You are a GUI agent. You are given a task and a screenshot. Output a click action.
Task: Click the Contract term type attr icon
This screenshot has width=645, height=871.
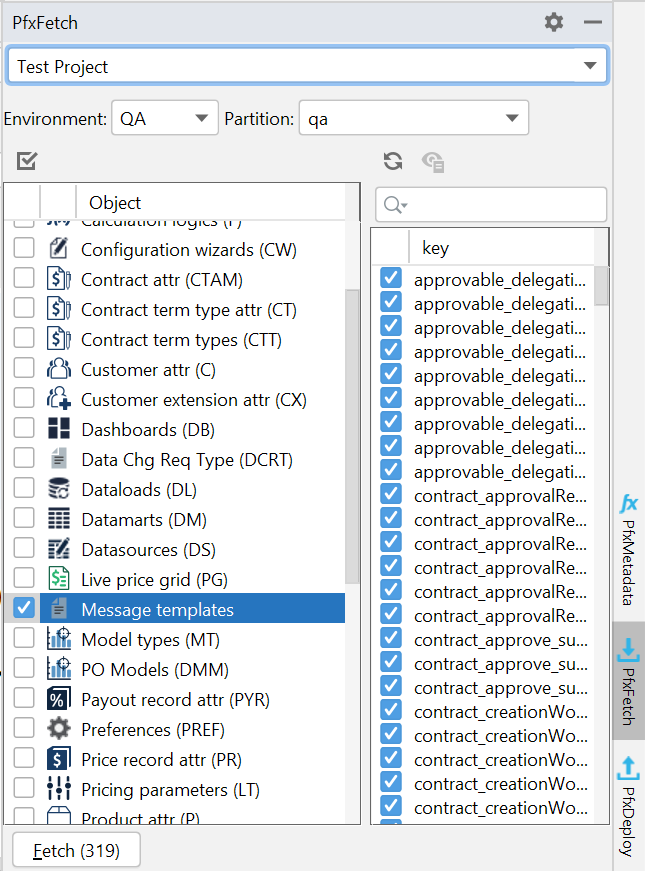[x=58, y=309]
